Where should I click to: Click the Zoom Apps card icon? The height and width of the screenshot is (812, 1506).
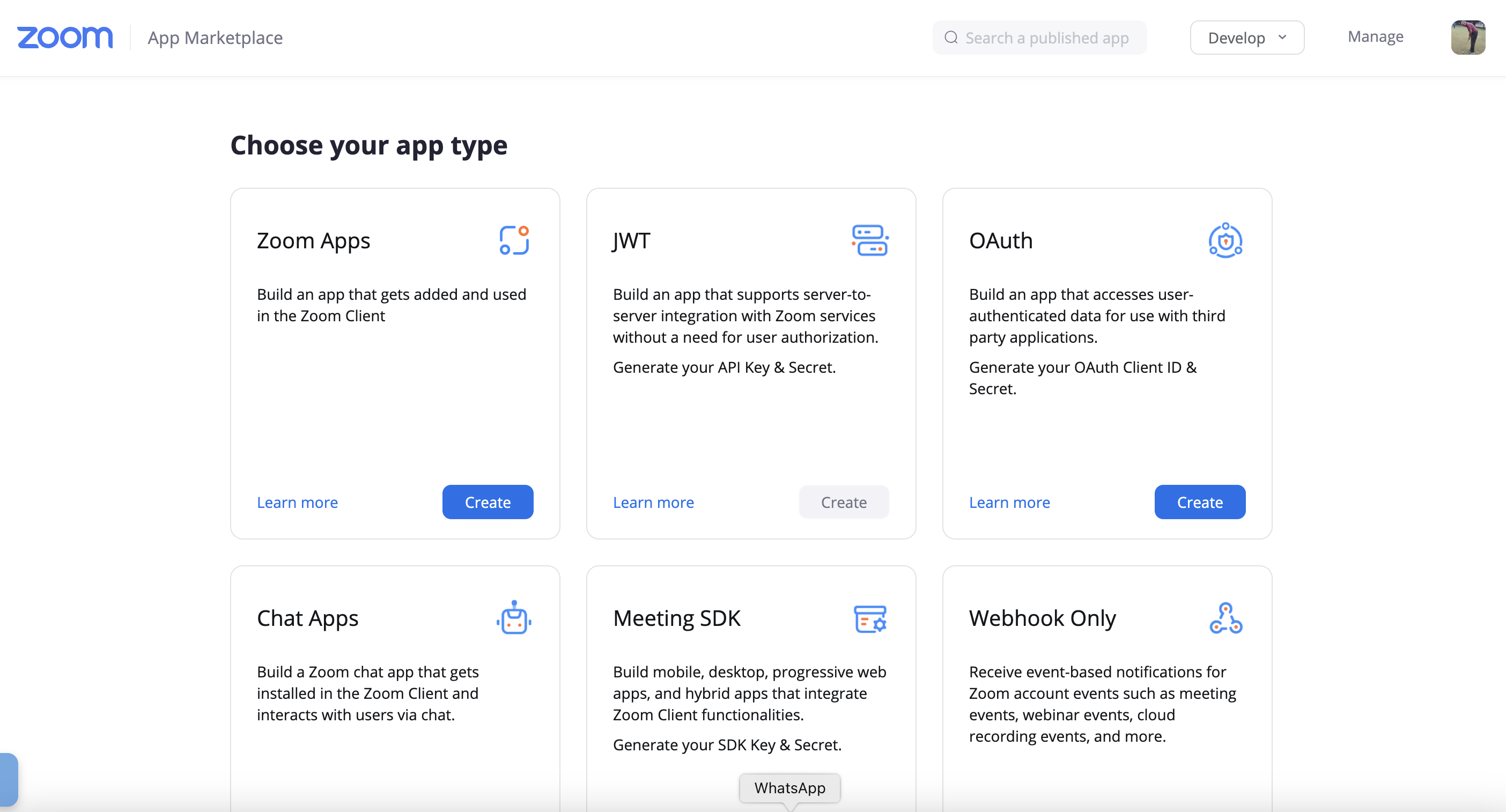[x=514, y=240]
